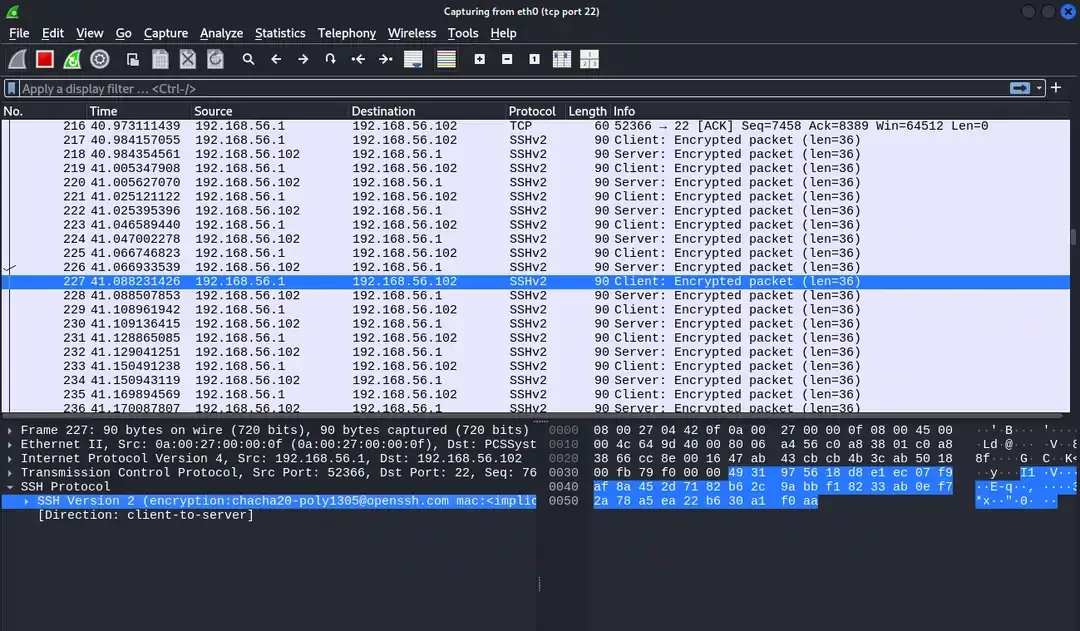Zoom in on packet text
Screen dimensions: 1080x631
tap(479, 59)
